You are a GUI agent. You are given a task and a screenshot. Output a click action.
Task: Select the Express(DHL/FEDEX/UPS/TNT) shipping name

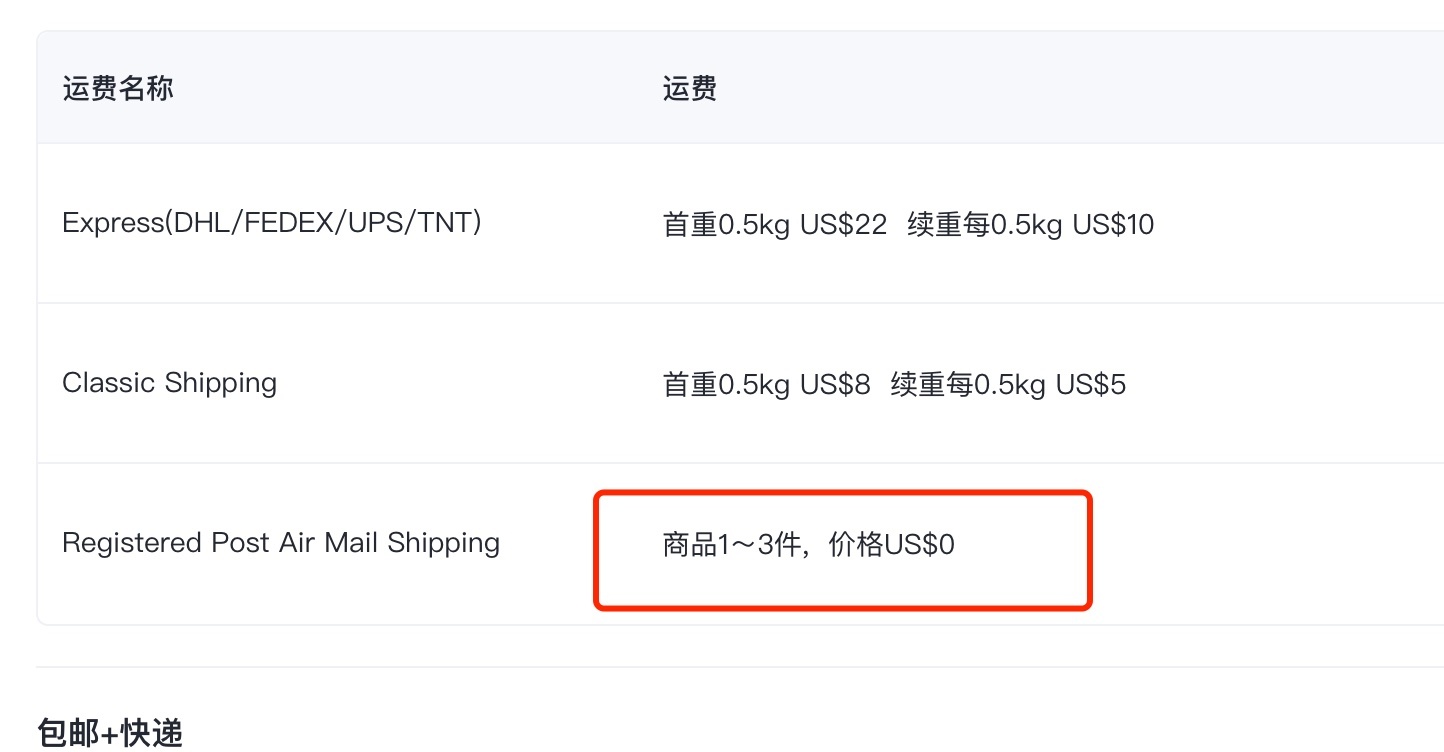(x=271, y=222)
